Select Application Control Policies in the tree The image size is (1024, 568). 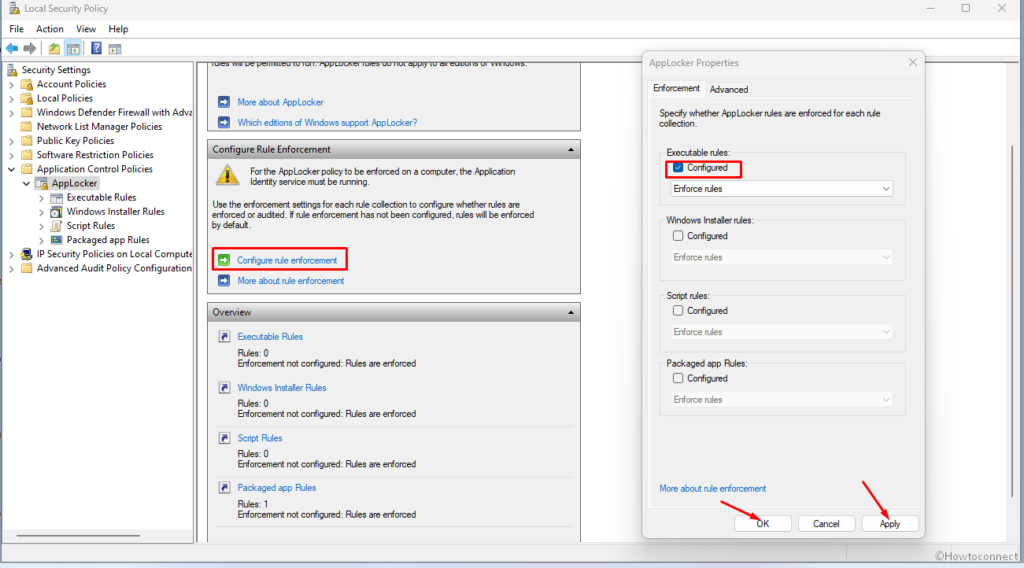coord(95,169)
